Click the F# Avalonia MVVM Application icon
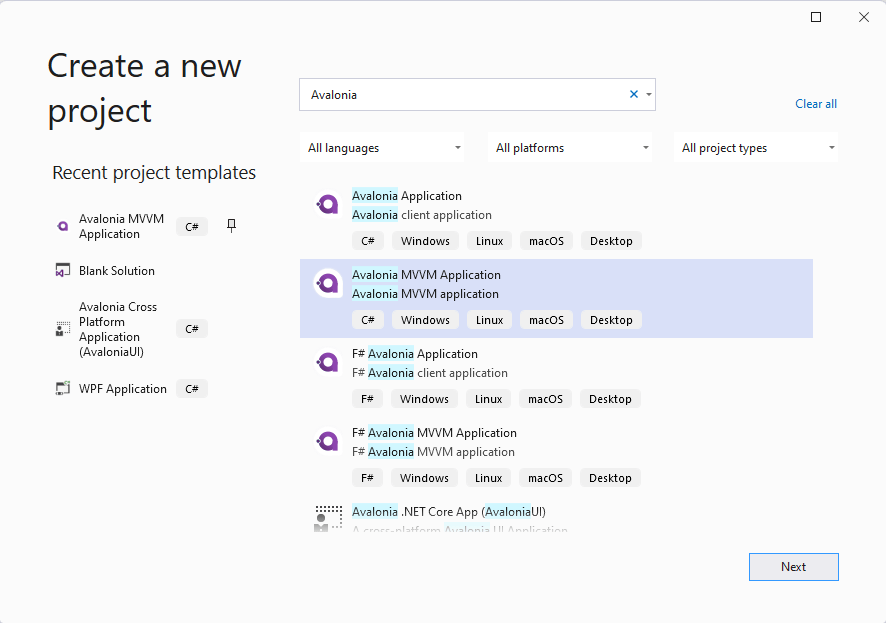Screen dimensions: 886x623 point(327,441)
